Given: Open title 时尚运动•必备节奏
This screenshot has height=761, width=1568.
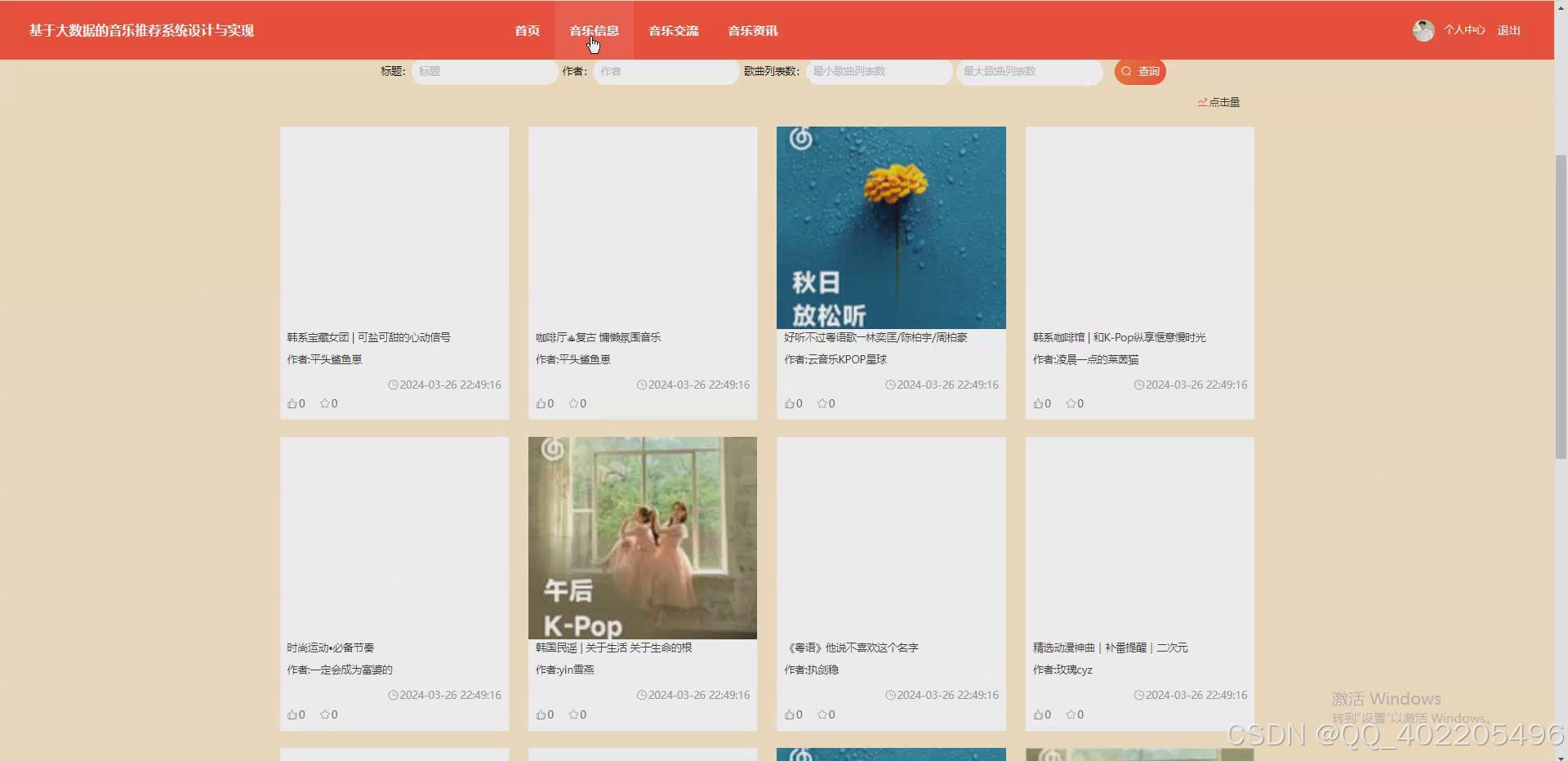Looking at the screenshot, I should (330, 648).
